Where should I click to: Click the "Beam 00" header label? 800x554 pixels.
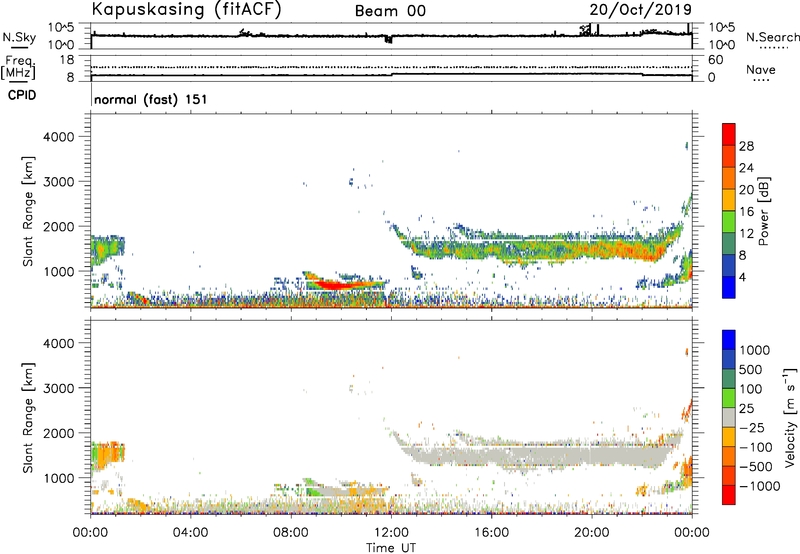pyautogui.click(x=390, y=11)
